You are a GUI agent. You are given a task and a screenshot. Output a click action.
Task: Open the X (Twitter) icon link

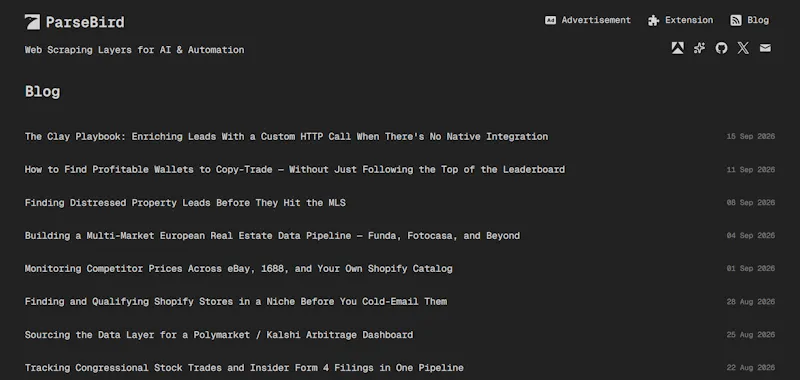click(x=743, y=48)
